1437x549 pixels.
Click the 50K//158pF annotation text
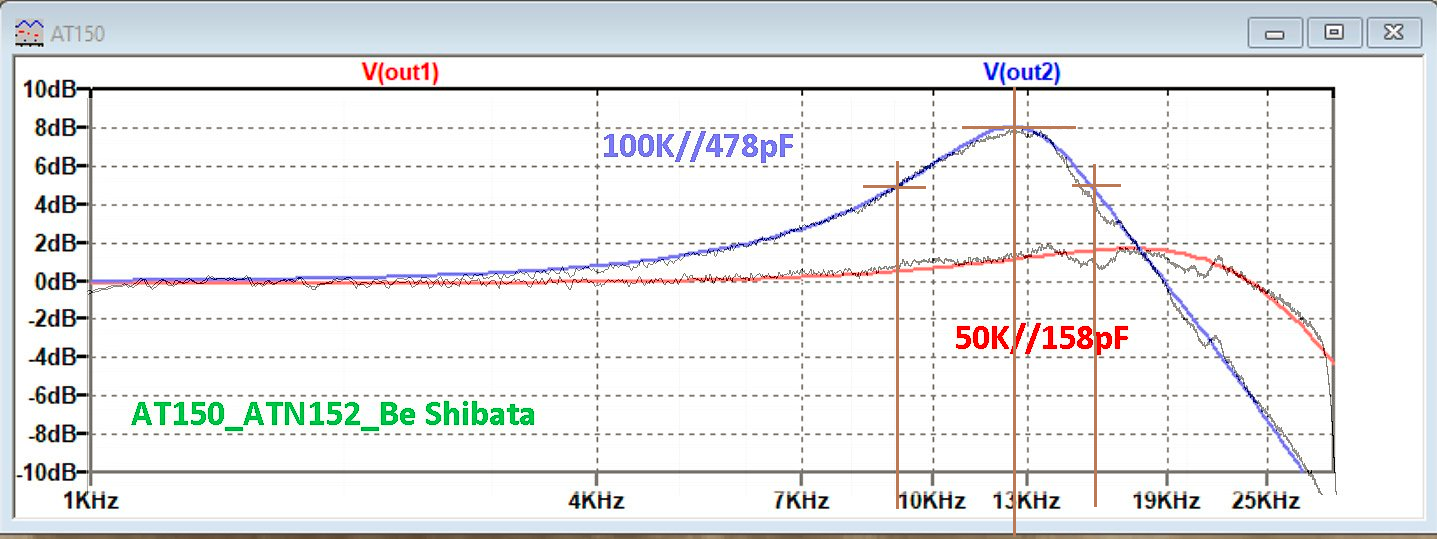pos(1043,339)
